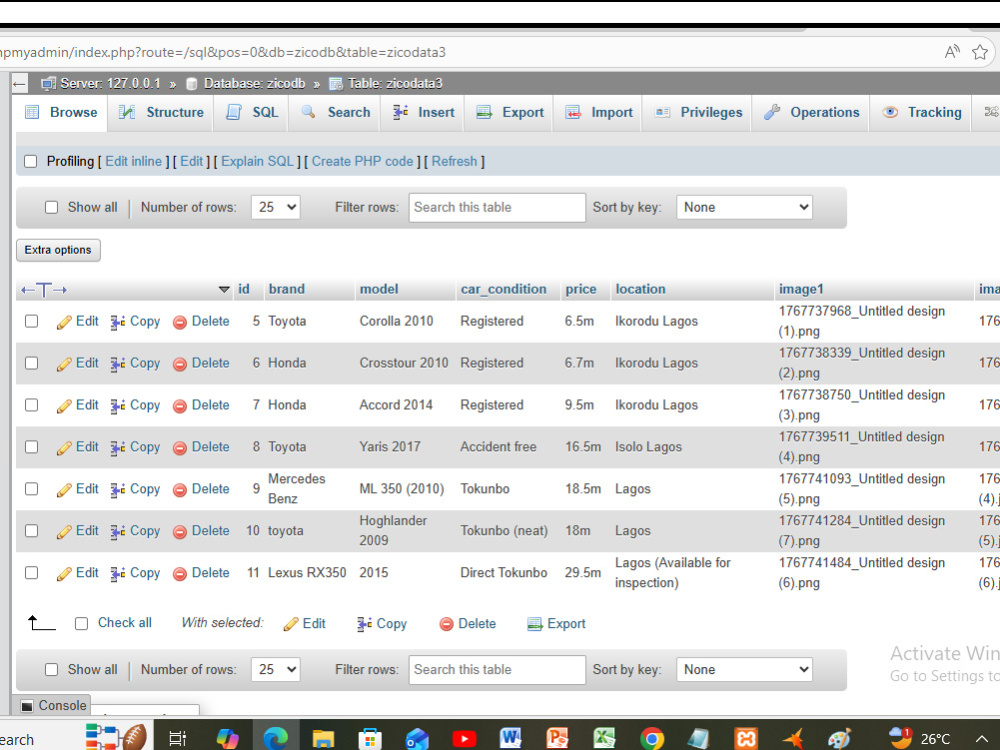
Task: Open Microsoft Word from the taskbar
Action: pos(511,738)
